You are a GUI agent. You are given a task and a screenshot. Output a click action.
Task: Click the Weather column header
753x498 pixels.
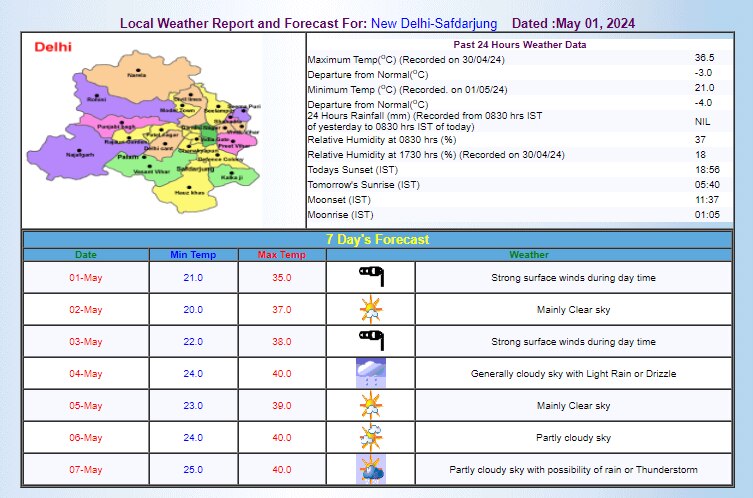[x=529, y=255]
